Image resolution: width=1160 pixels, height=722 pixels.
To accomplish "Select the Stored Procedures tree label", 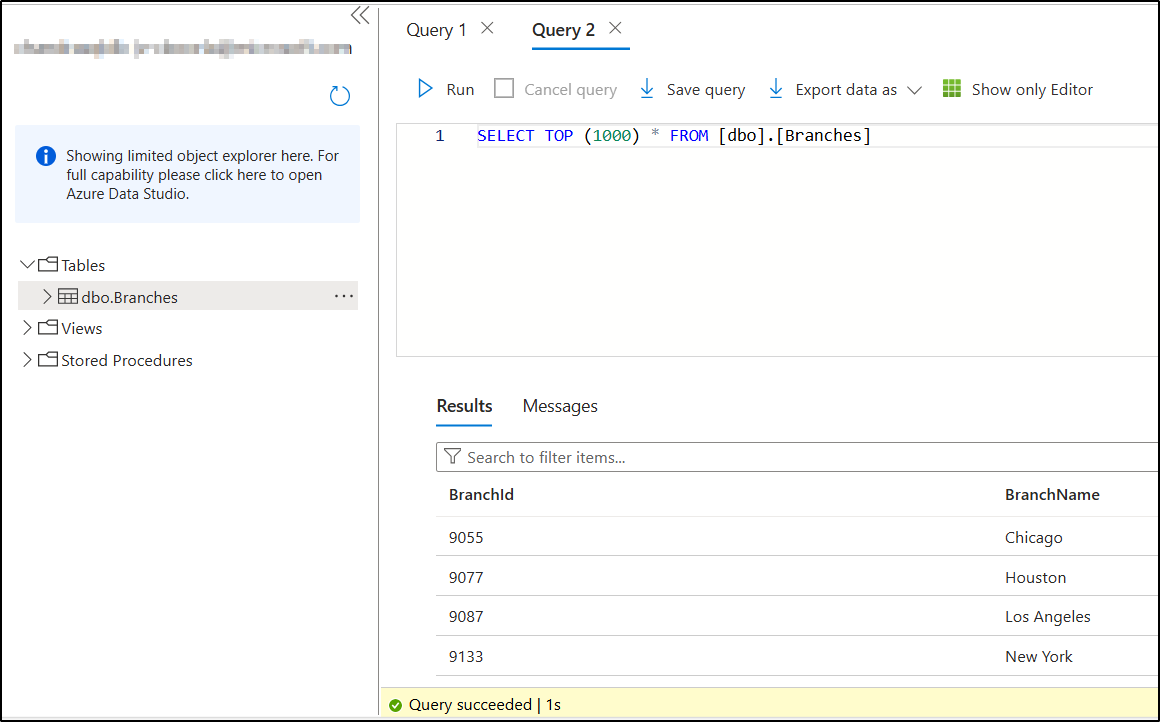I will [127, 360].
